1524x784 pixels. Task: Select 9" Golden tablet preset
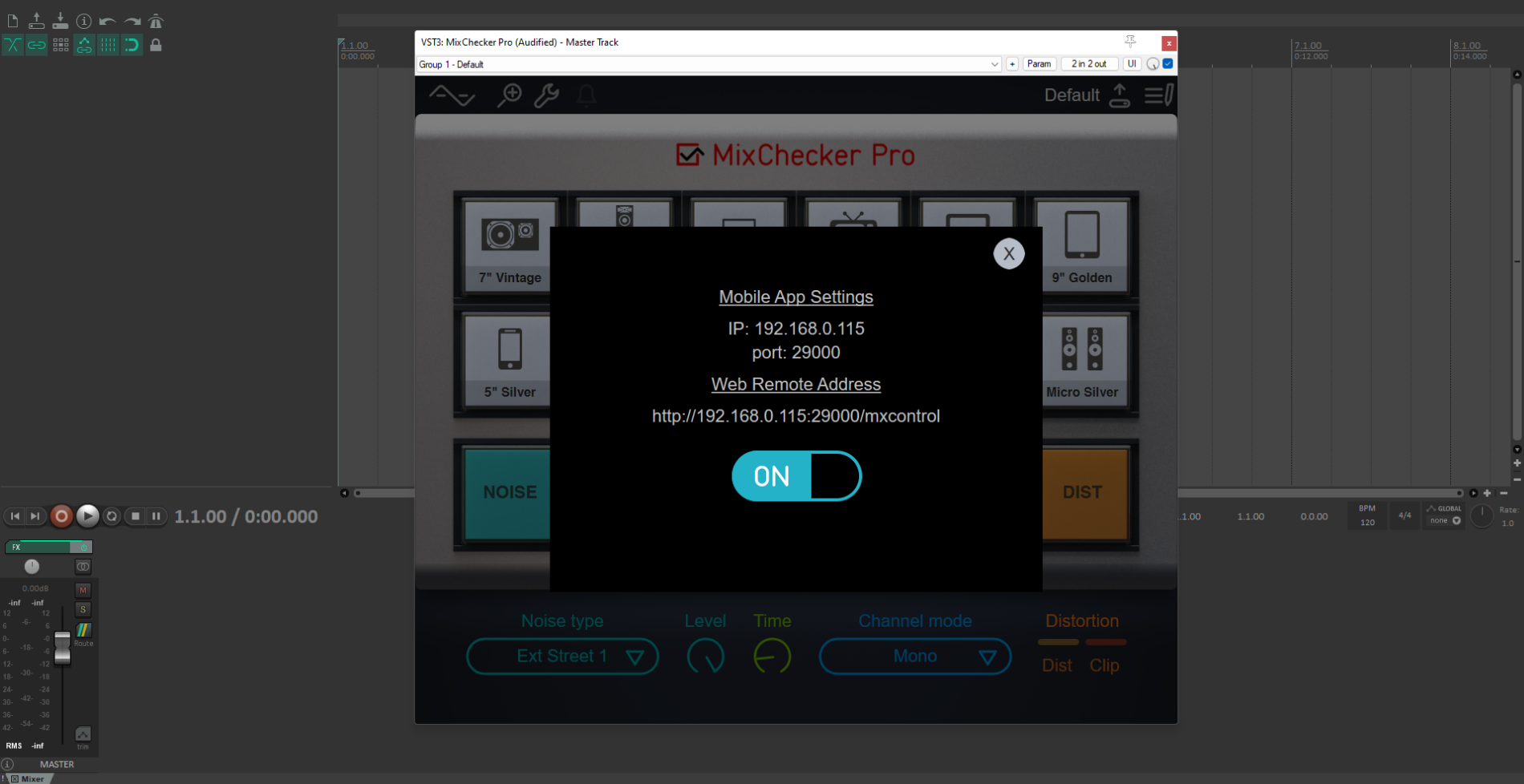(1082, 245)
